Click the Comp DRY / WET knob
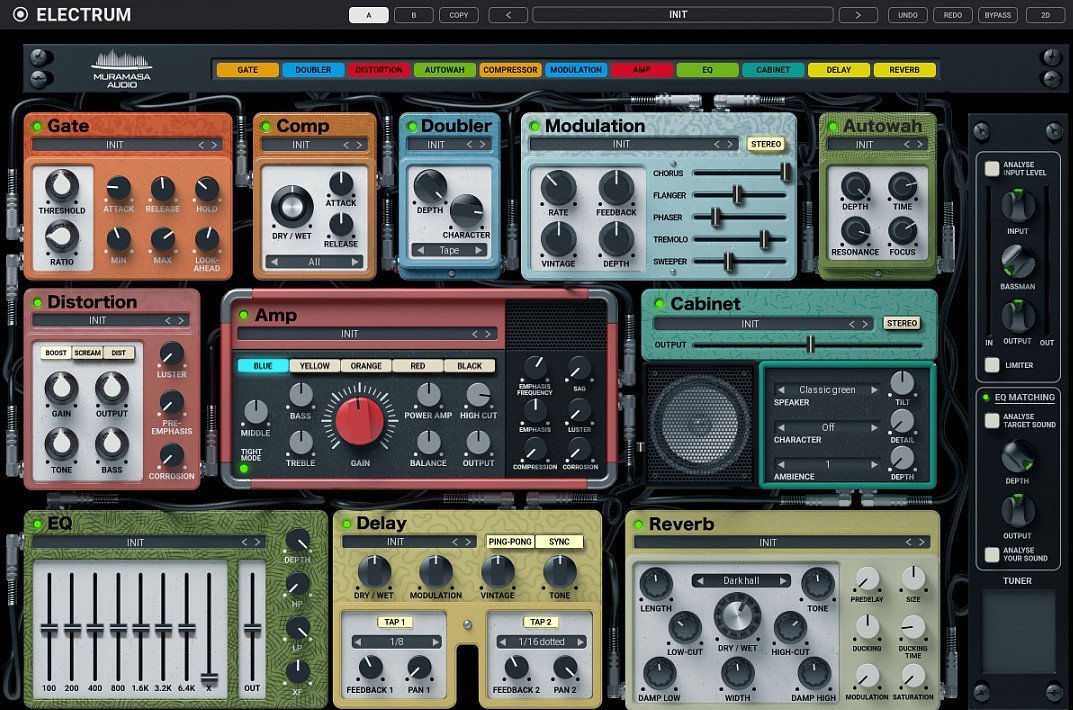 [x=291, y=206]
